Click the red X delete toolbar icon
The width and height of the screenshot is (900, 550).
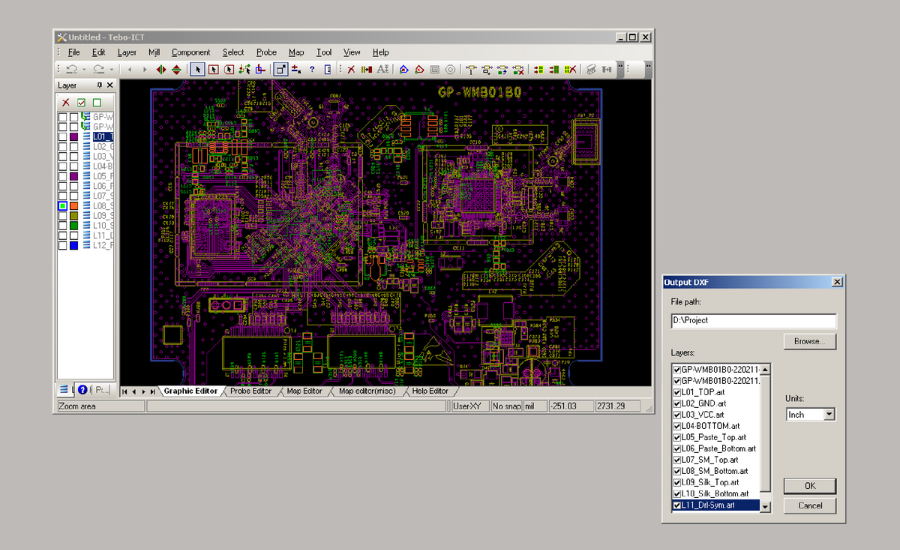(x=351, y=69)
